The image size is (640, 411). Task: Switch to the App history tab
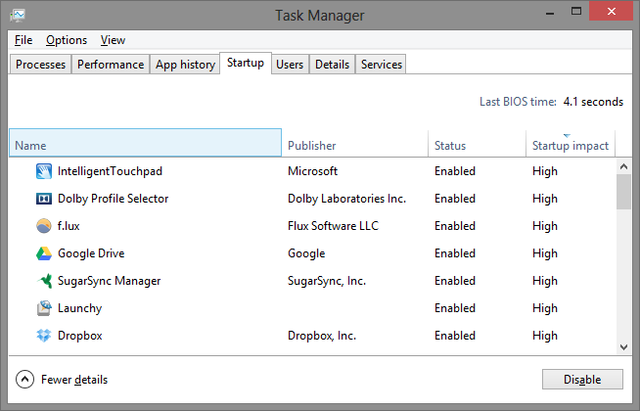[185, 64]
